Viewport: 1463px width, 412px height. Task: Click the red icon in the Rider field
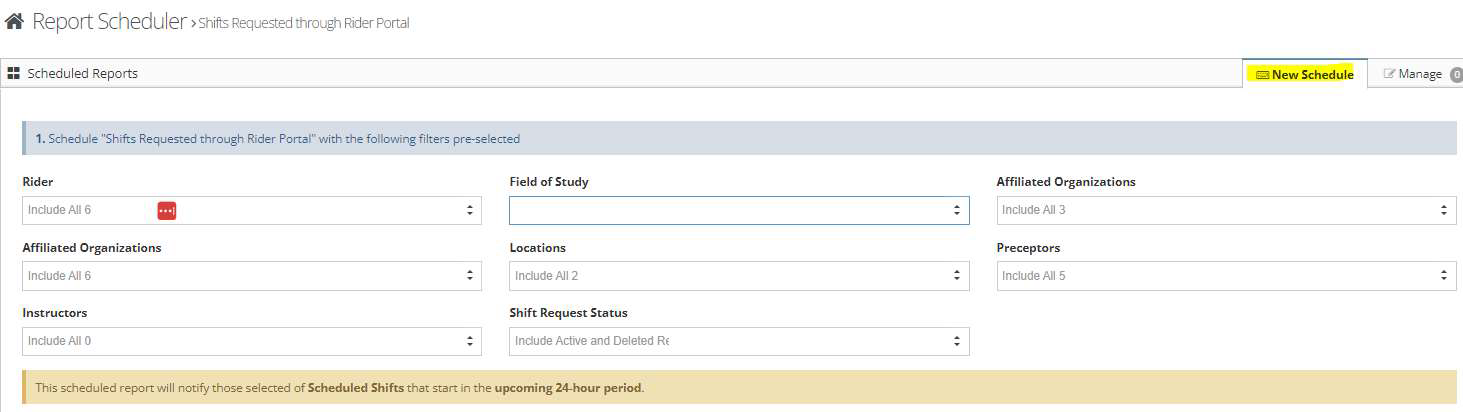click(x=166, y=210)
